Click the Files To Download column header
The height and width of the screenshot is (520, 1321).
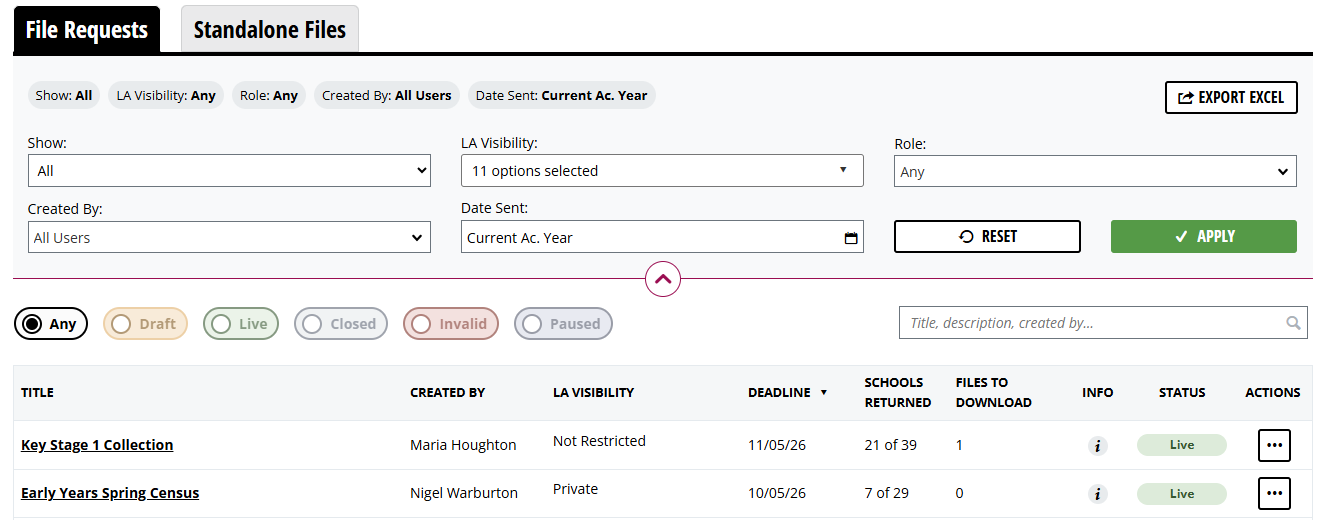pos(993,393)
